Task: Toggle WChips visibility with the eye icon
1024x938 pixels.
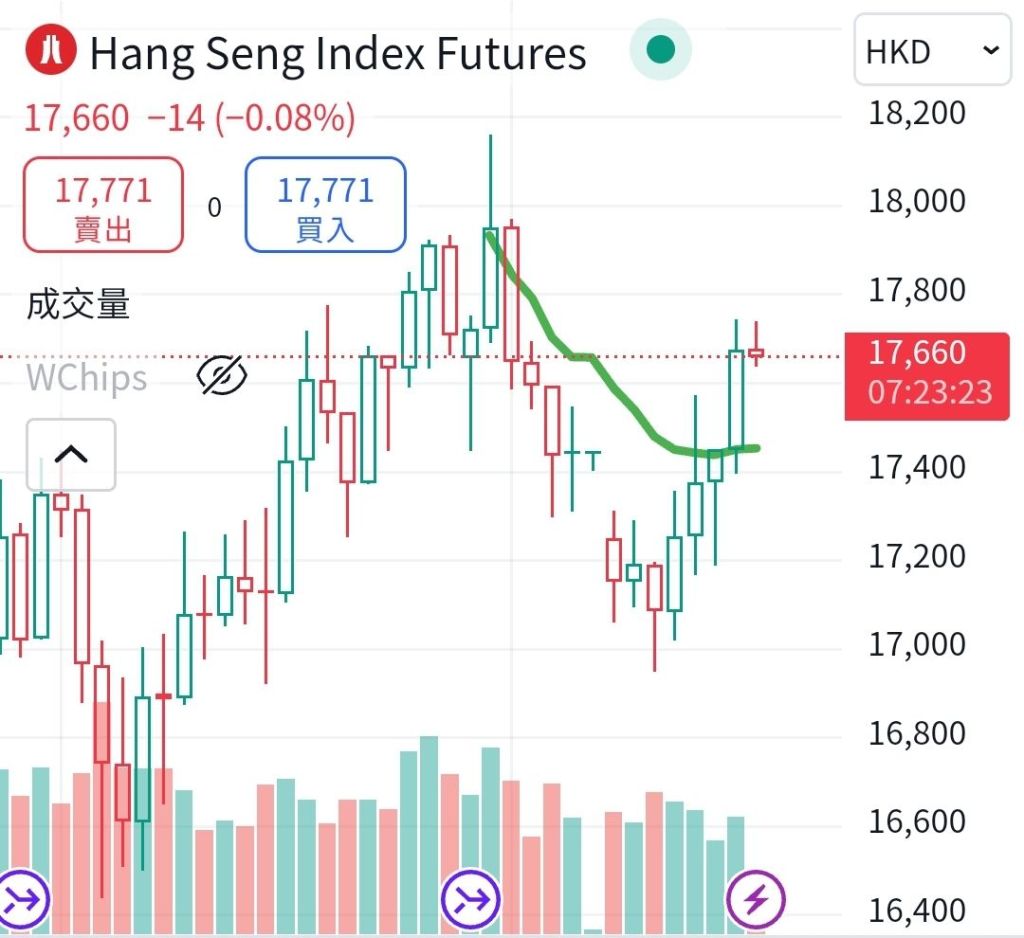Action: point(222,376)
